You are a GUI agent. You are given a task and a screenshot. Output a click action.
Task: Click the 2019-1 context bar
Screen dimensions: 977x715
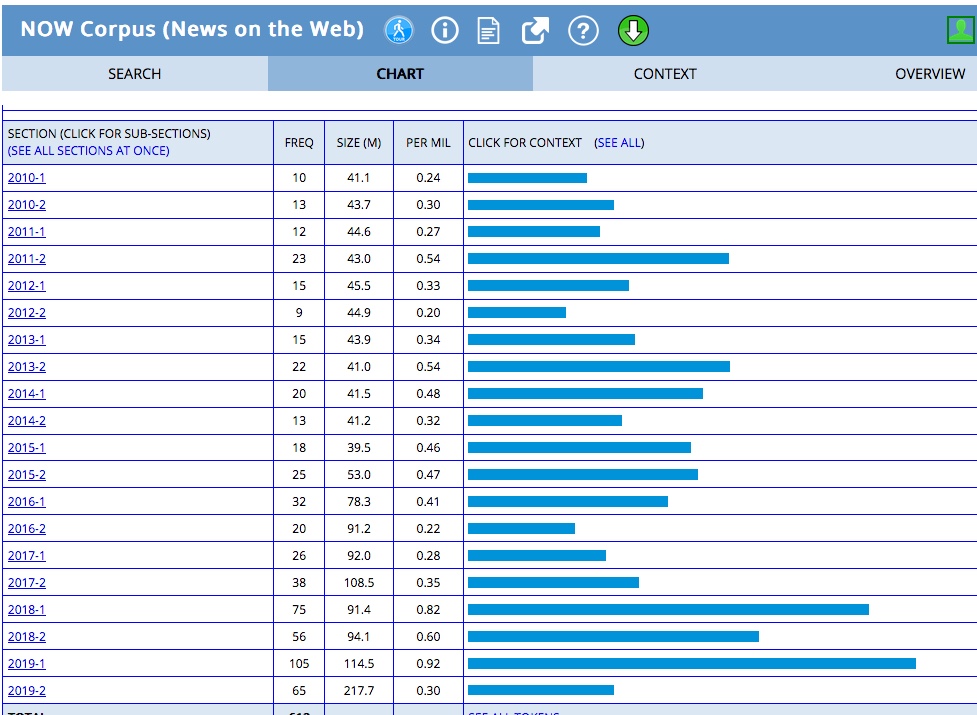(692, 663)
